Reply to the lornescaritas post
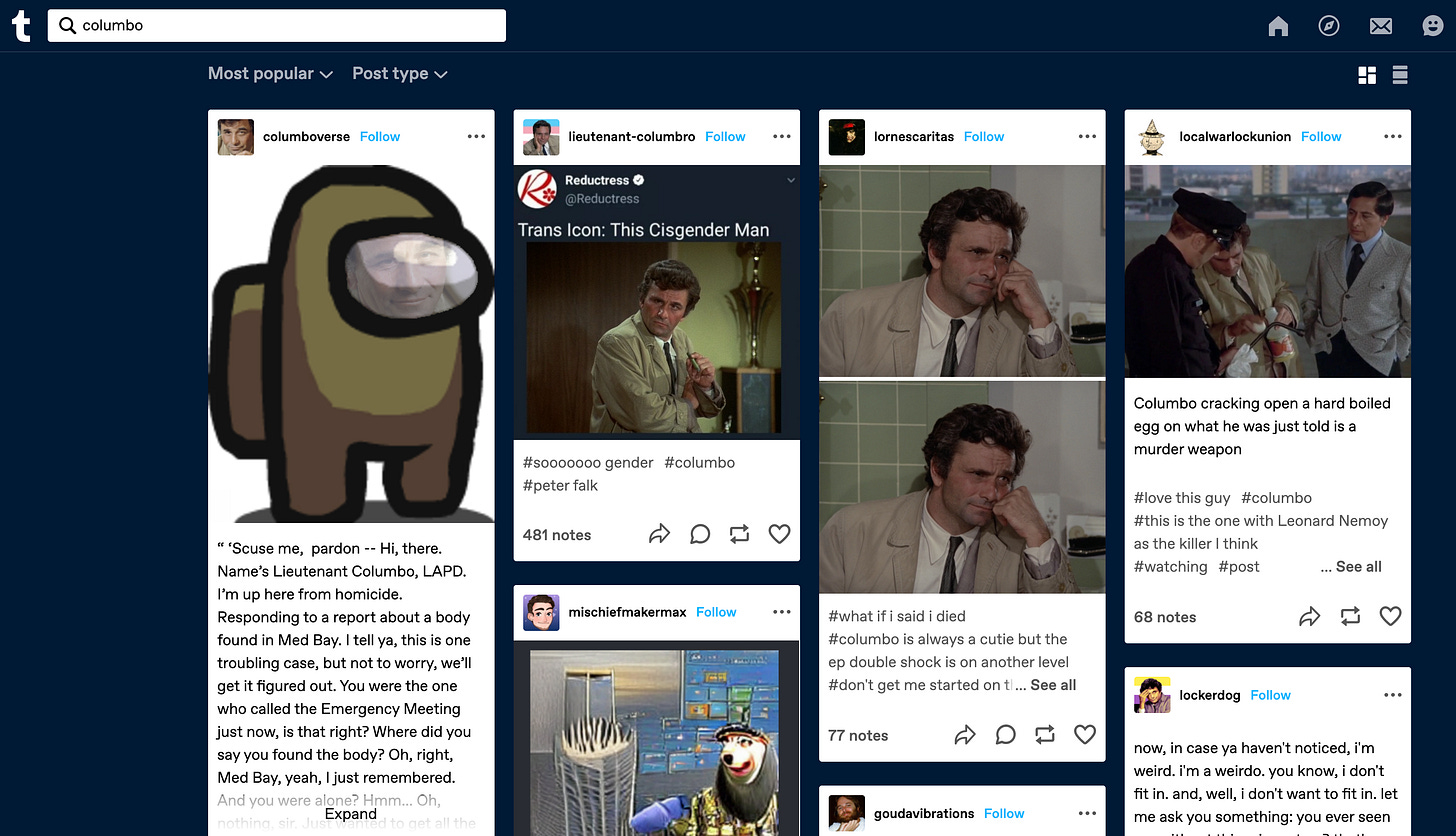The width and height of the screenshot is (1456, 836). click(x=1005, y=735)
